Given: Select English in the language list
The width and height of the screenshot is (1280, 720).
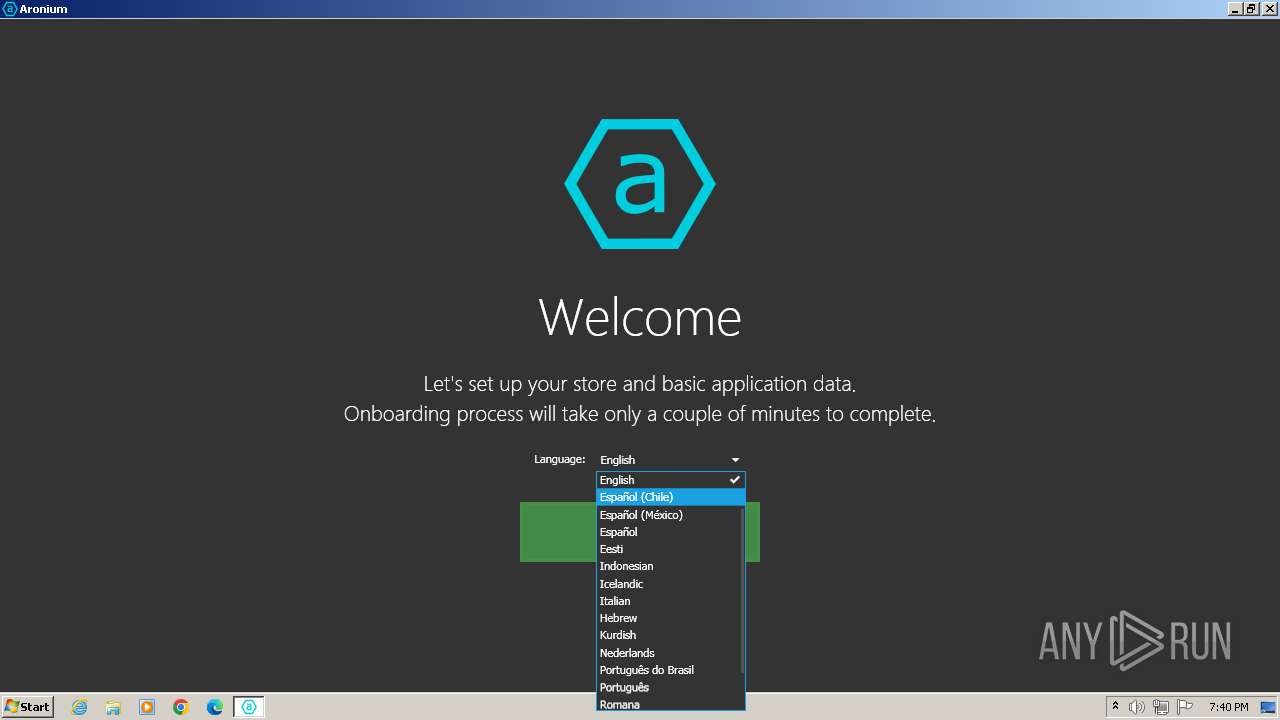Looking at the screenshot, I should click(x=670, y=480).
